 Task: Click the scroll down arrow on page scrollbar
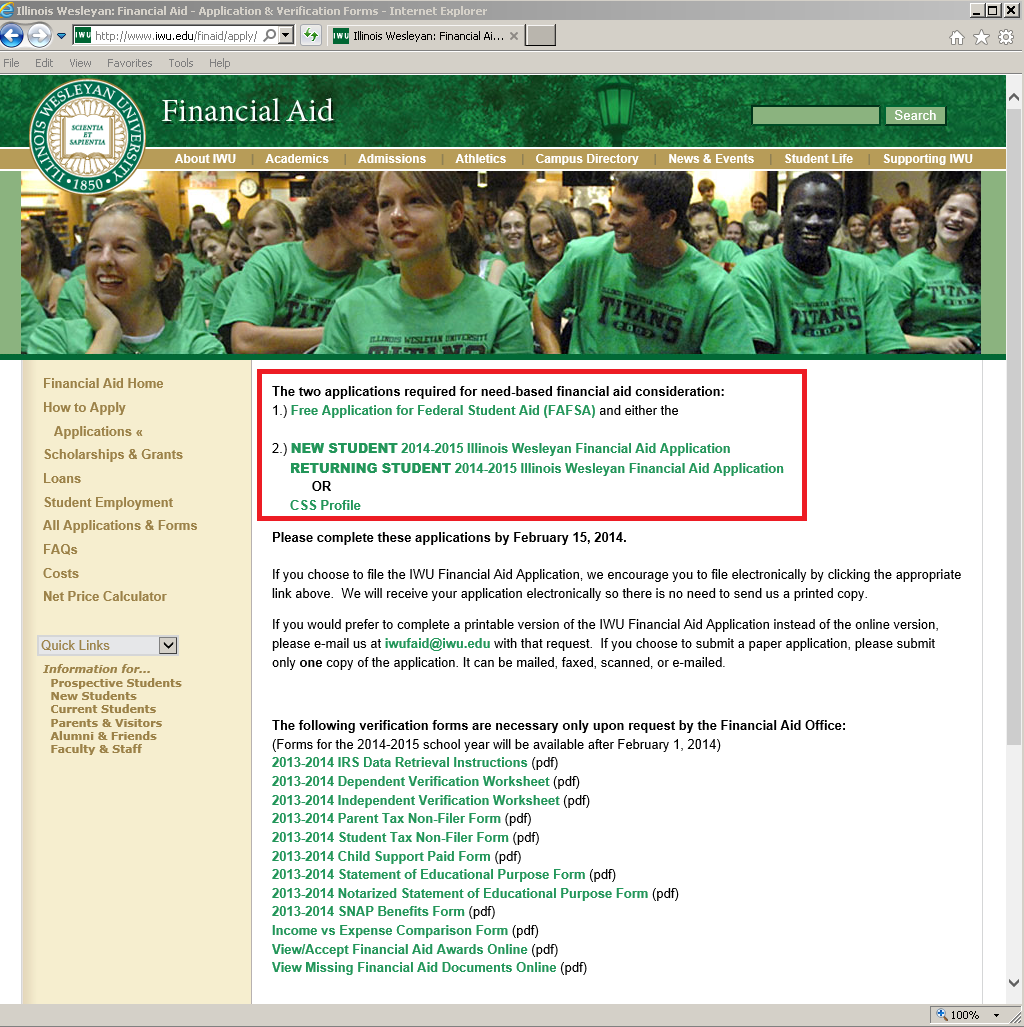point(1014,982)
